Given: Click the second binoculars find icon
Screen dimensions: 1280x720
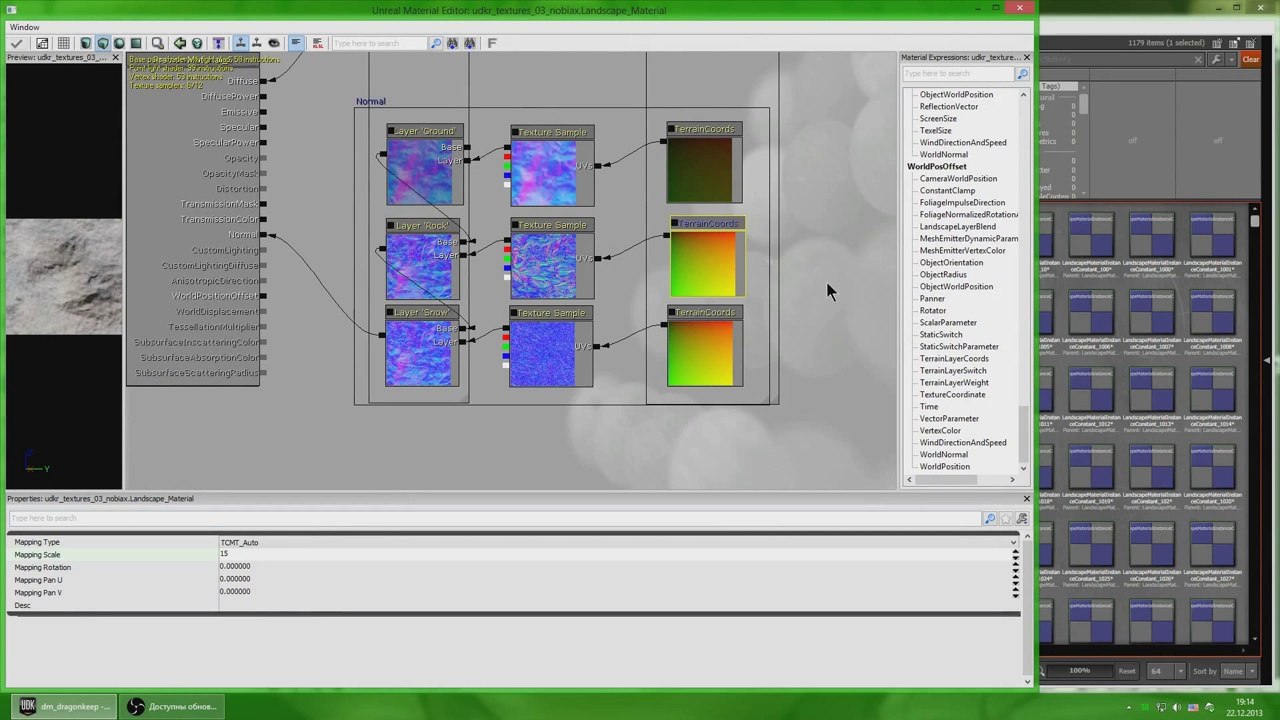Looking at the screenshot, I should coord(469,43).
